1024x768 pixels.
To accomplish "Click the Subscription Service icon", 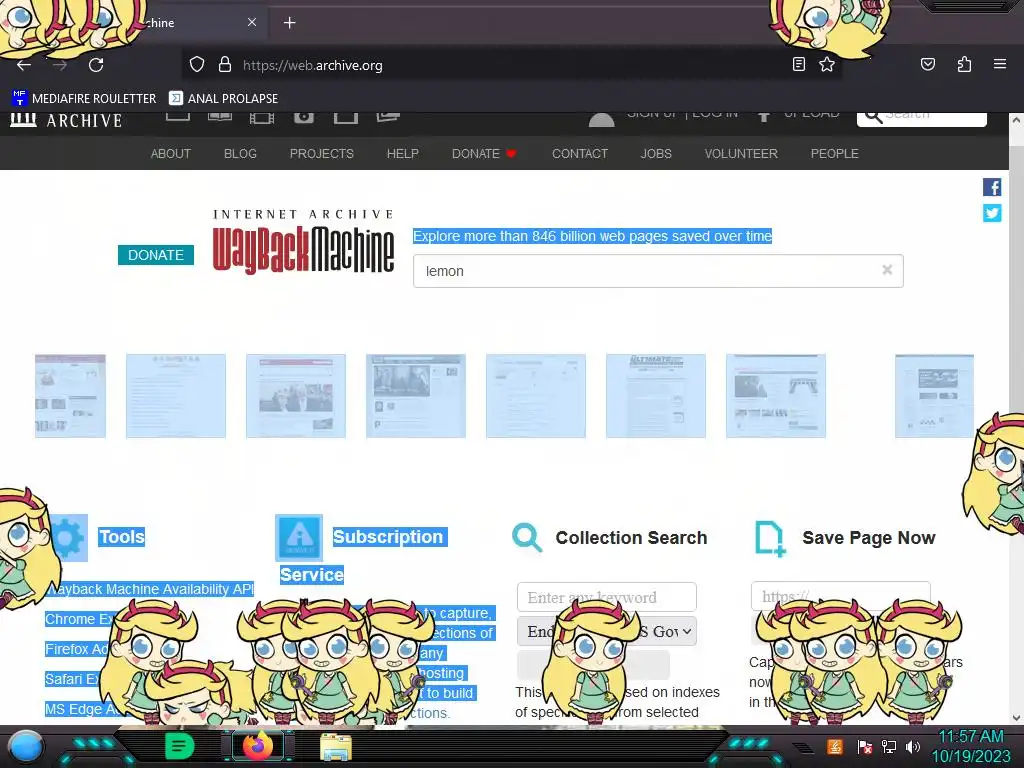I will click(298, 537).
